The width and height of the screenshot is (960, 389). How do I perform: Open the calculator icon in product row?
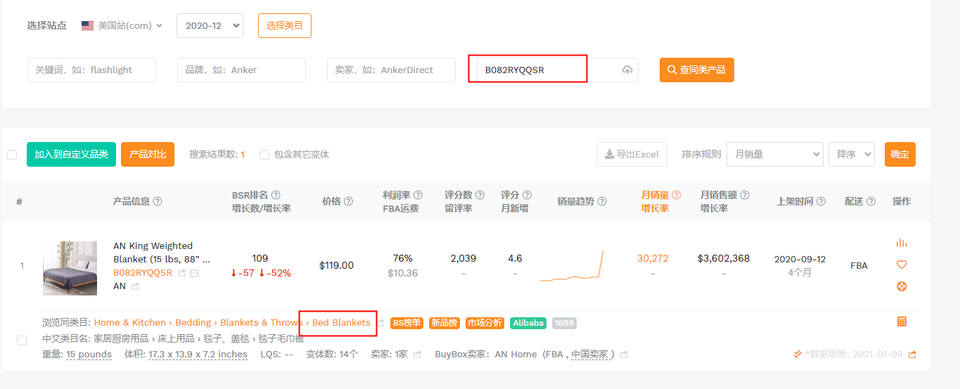[x=901, y=322]
